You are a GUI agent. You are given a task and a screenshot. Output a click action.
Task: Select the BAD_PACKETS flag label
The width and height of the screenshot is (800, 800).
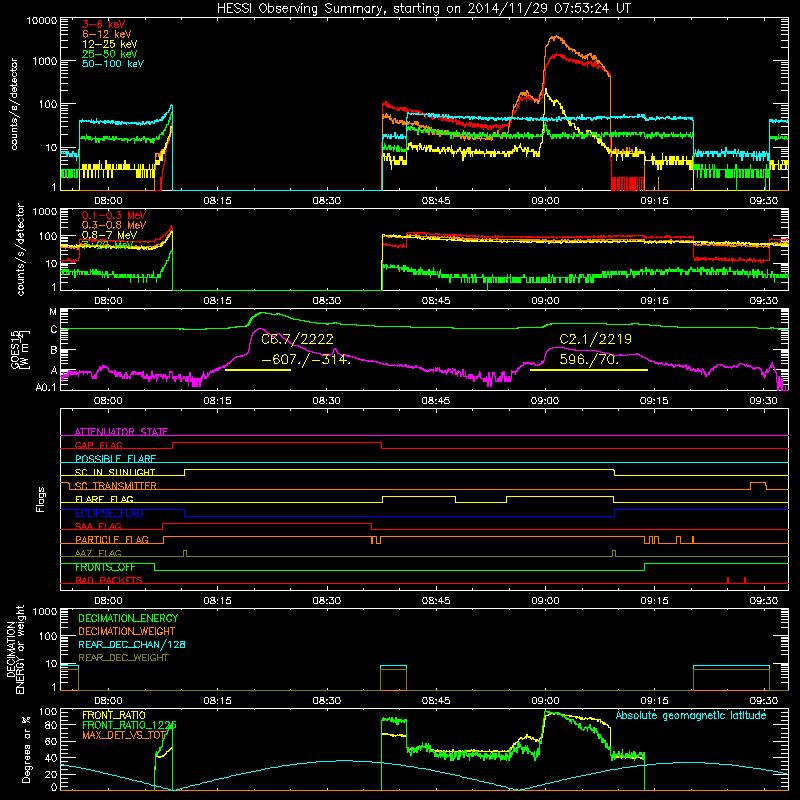point(109,581)
